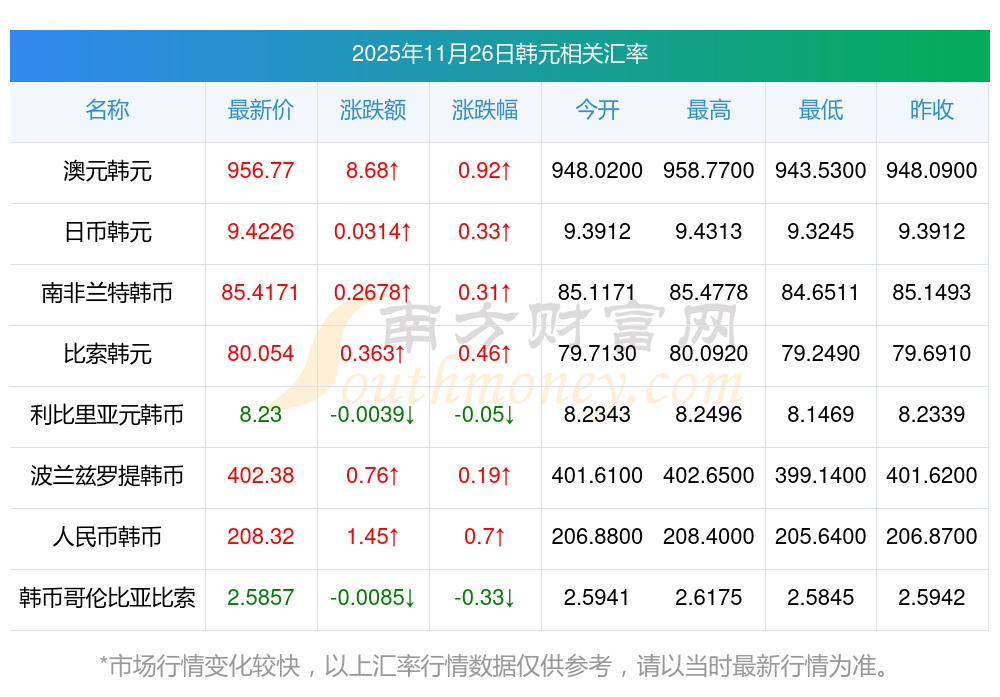The height and width of the screenshot is (697, 1000).
Task: Click the change amount 0.2678↑
Action: click(x=372, y=293)
